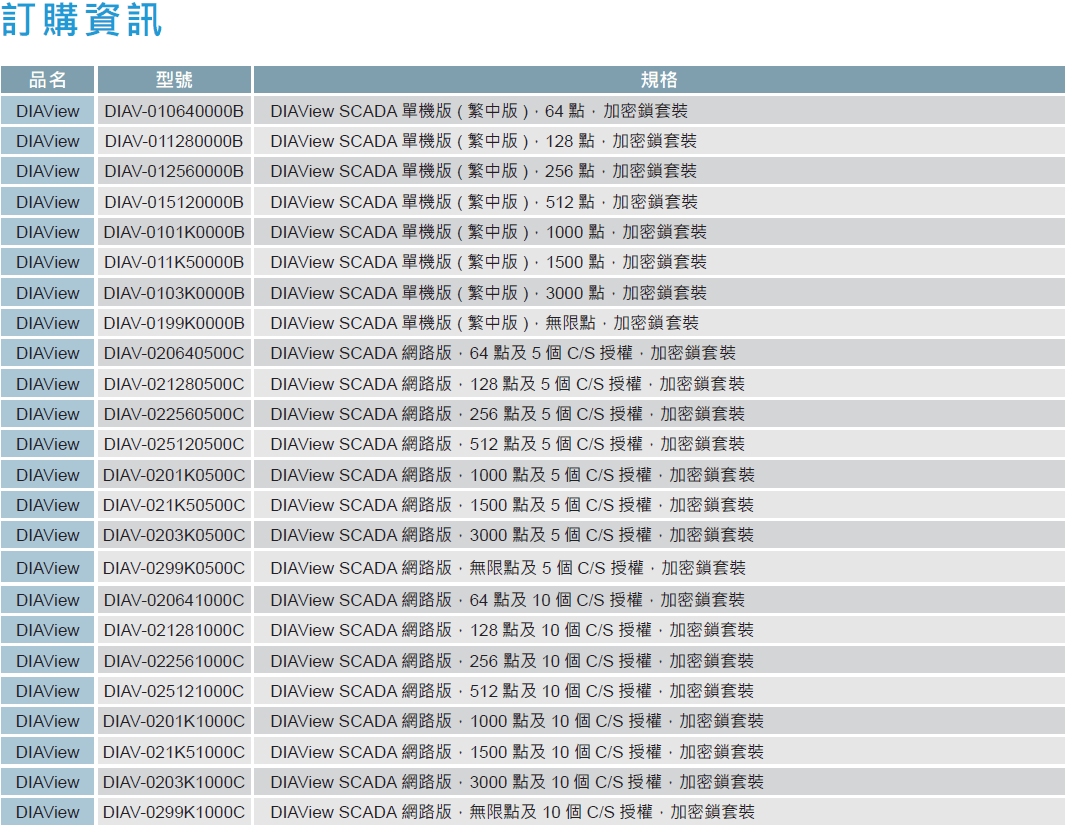This screenshot has width=1067, height=827.
Task: Click model DIAV-0201K1000C
Action: pos(174,721)
